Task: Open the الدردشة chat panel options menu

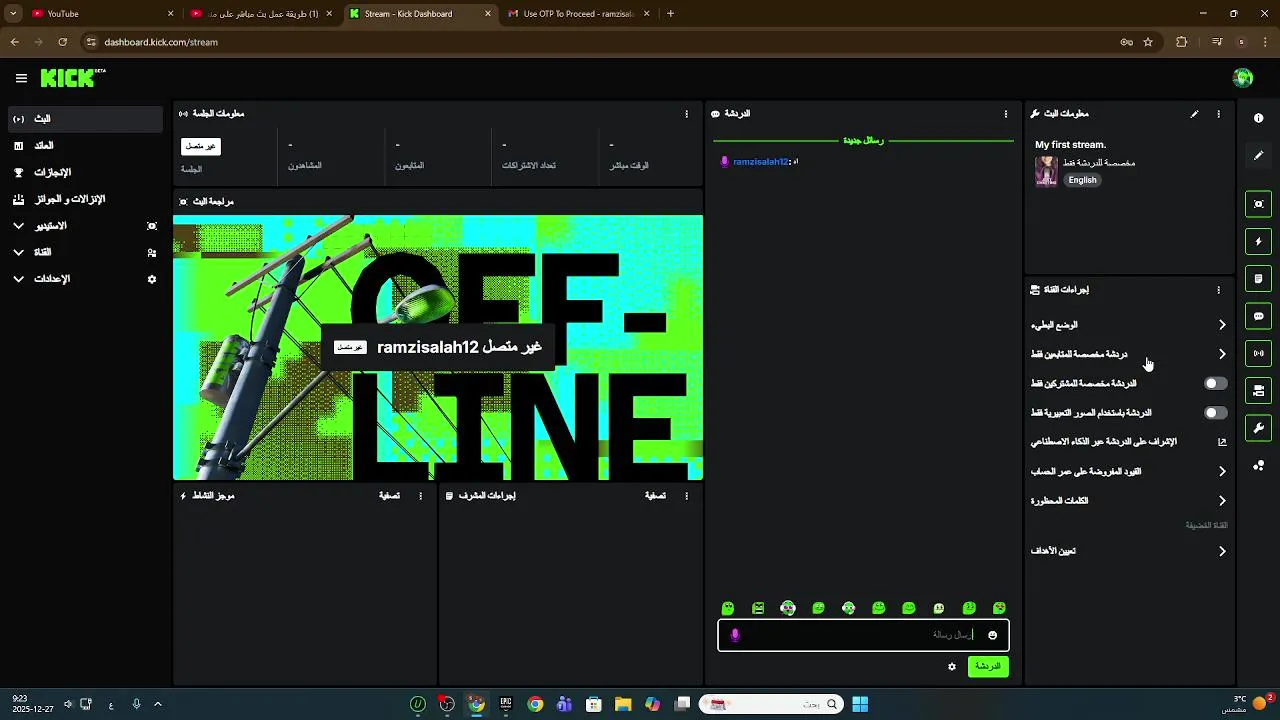Action: click(1006, 114)
